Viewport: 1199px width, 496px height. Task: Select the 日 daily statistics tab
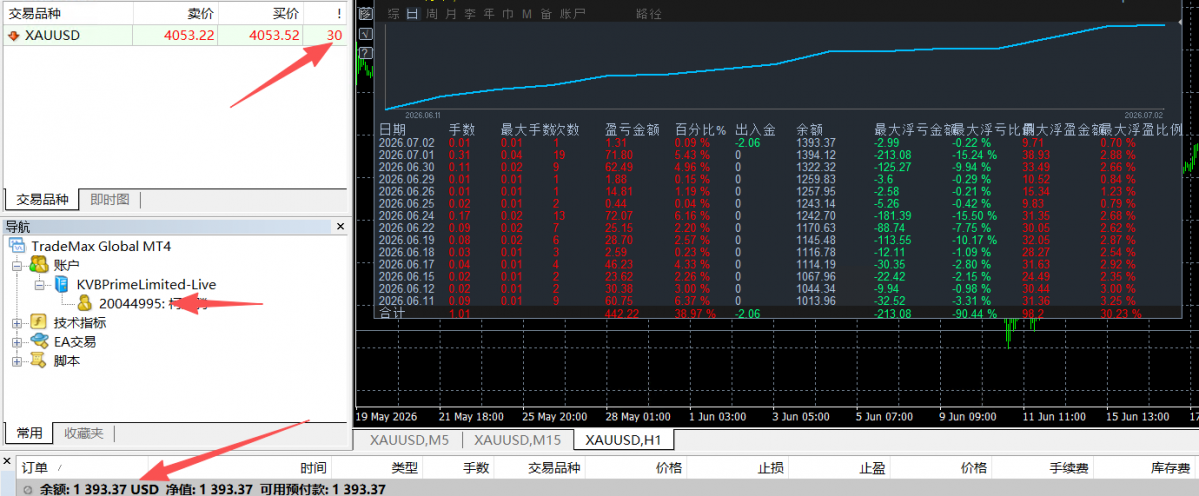click(x=413, y=13)
